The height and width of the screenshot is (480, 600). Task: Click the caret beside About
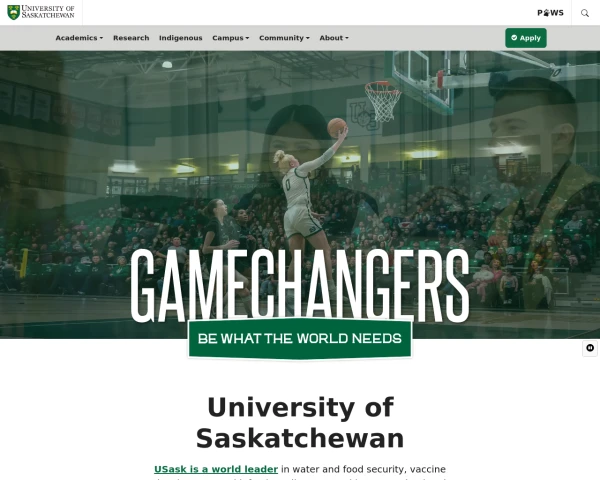point(347,38)
